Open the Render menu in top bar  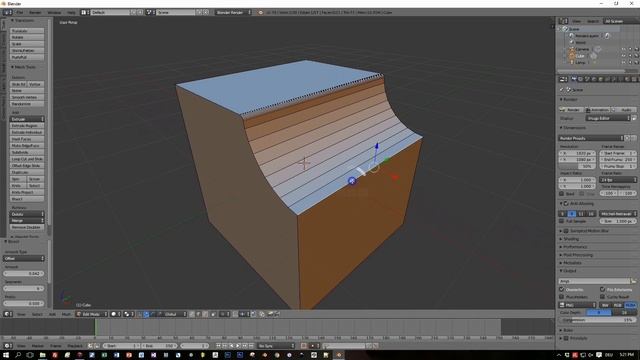tap(35, 12)
